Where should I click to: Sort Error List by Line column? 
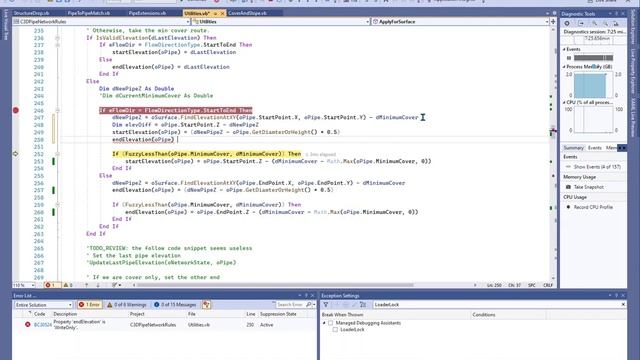251,314
